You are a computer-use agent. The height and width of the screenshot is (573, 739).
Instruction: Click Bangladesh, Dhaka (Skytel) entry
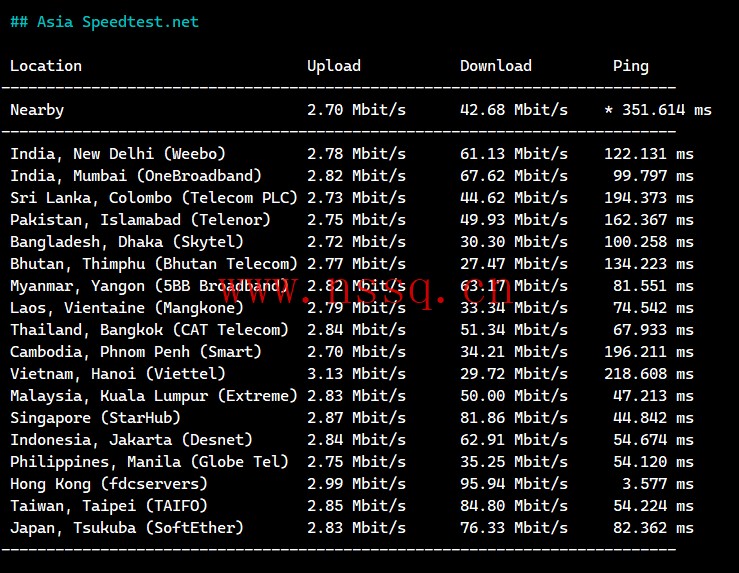[x=127, y=242]
